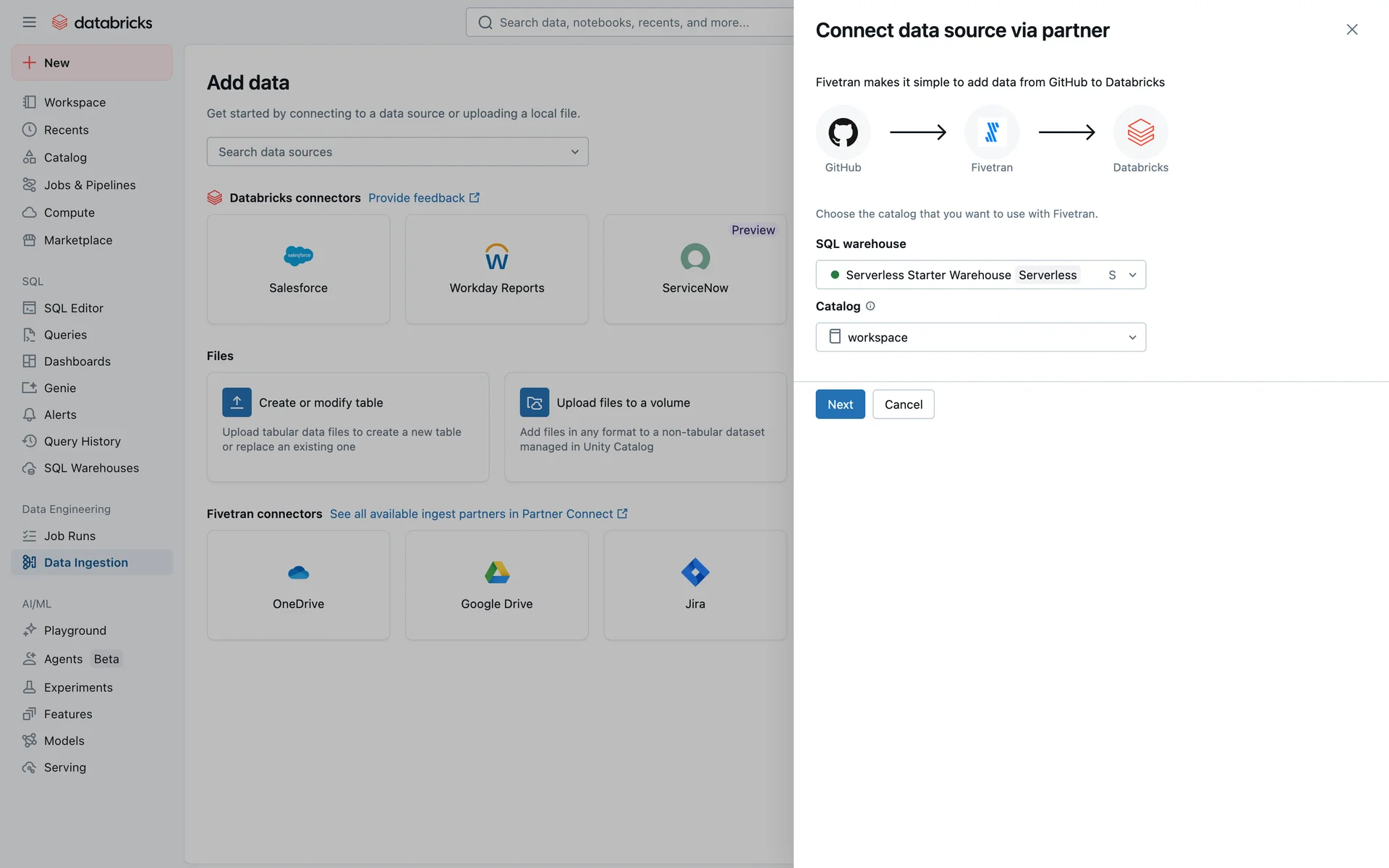Go to Marketplace in sidebar
The width and height of the screenshot is (1389, 868).
77,240
